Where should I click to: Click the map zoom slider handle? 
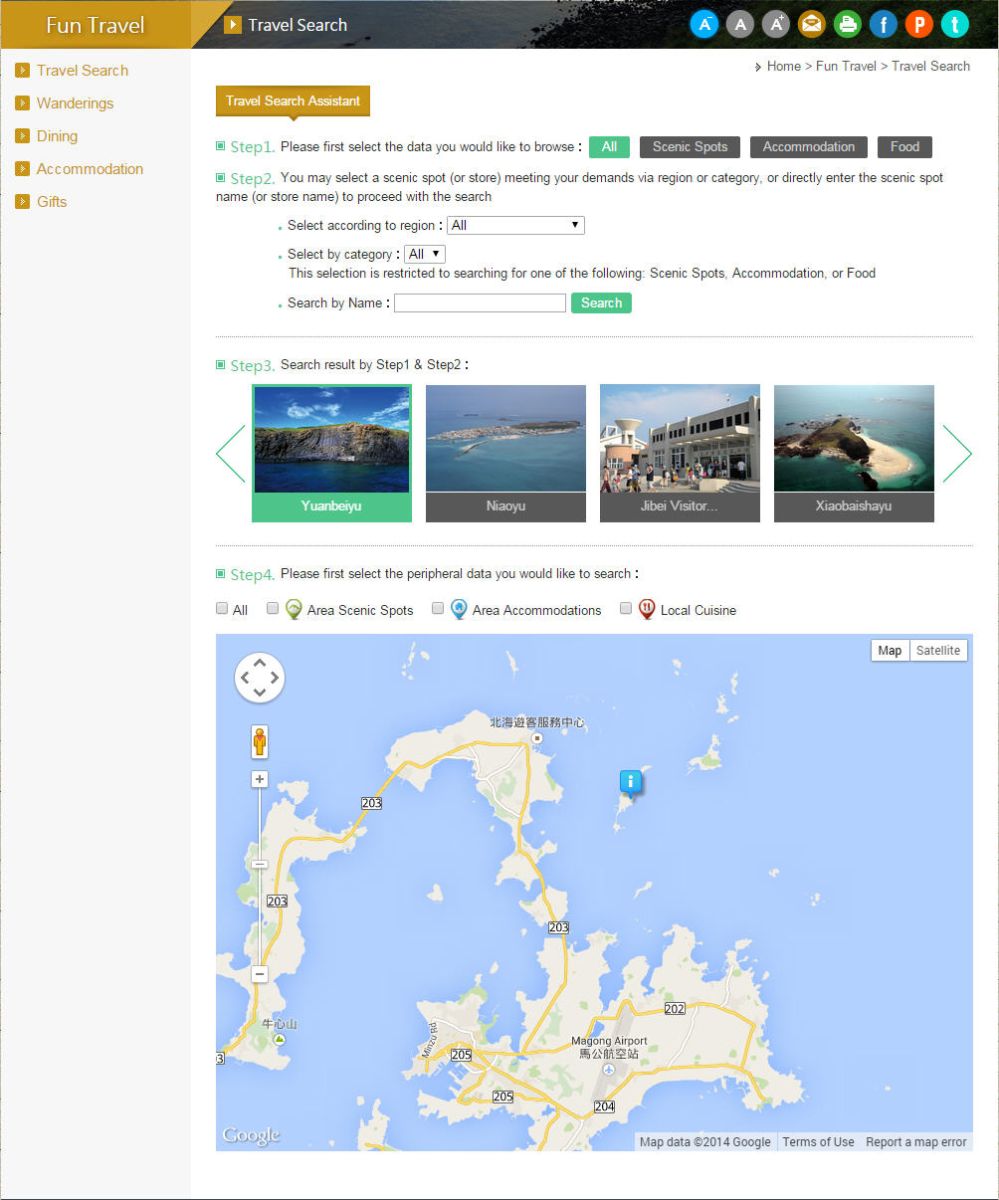260,864
